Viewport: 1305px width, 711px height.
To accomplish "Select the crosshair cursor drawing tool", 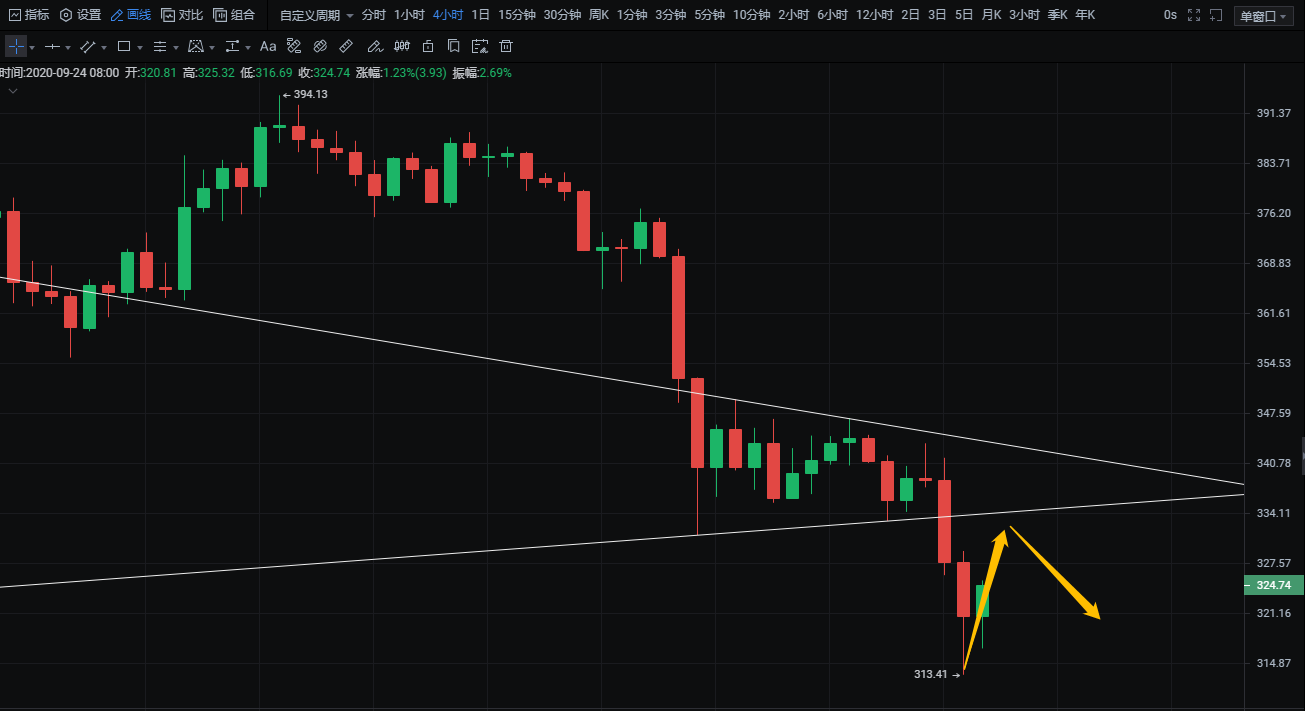I will point(16,47).
